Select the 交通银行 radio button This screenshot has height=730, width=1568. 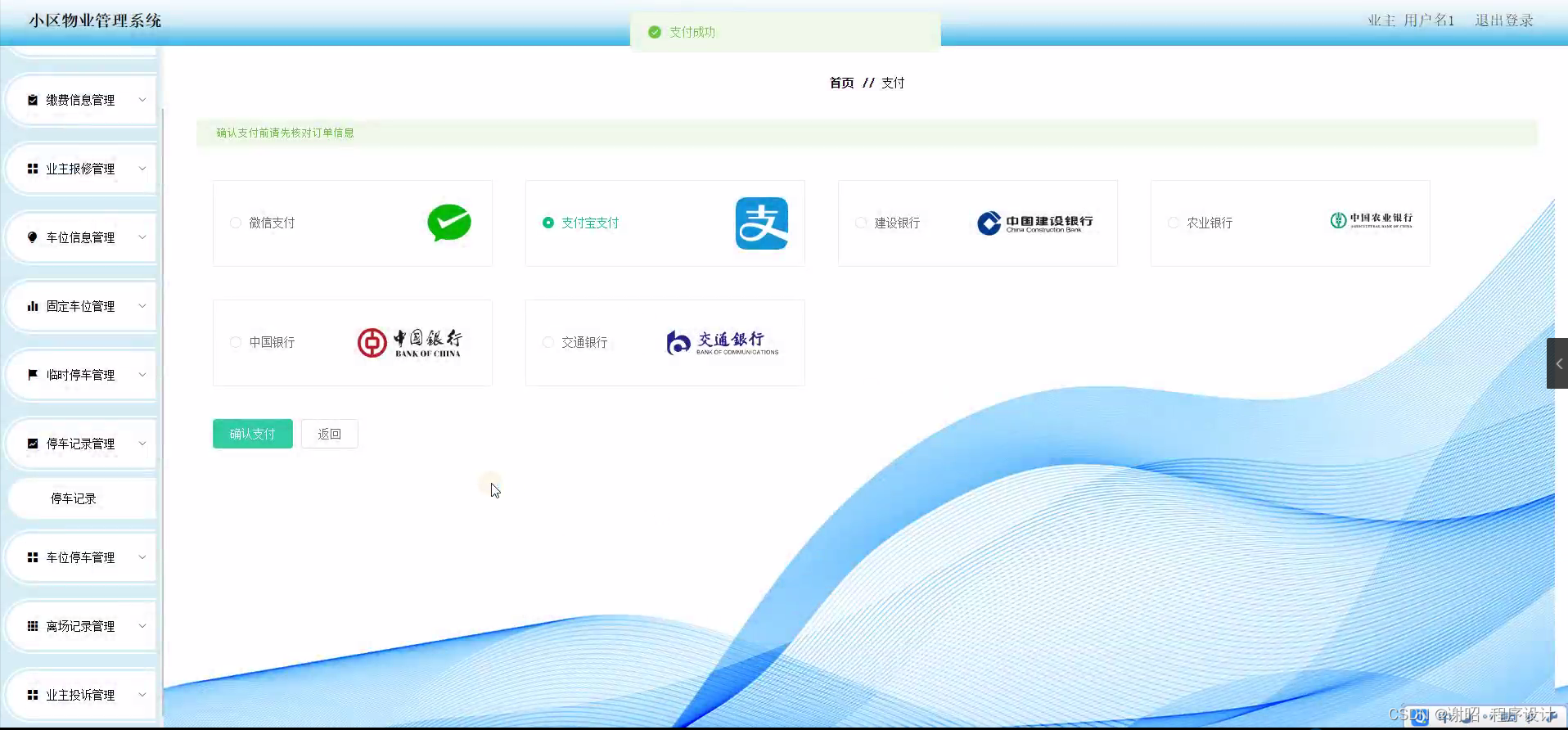point(548,342)
